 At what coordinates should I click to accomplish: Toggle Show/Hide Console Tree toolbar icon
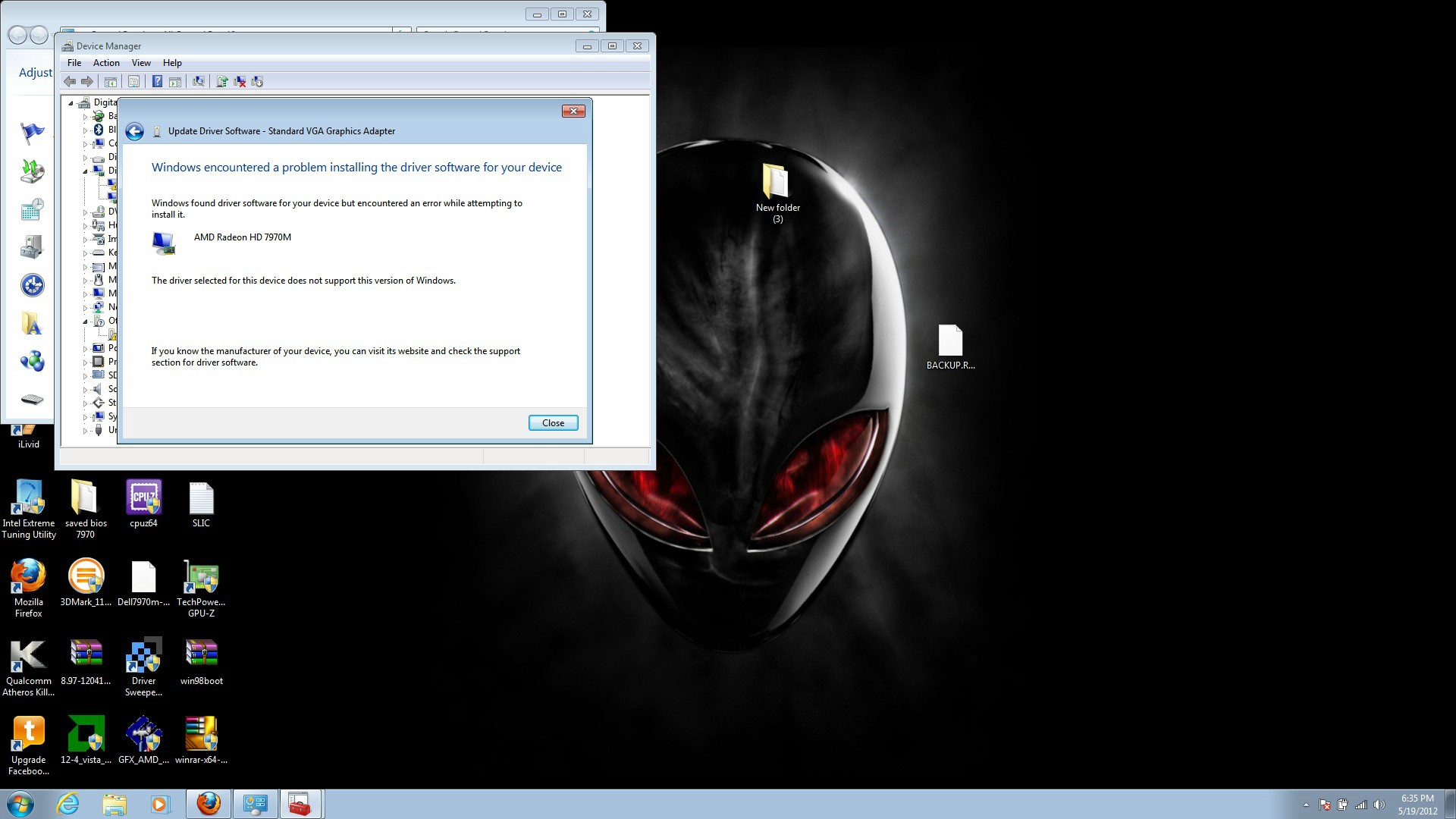(111, 82)
